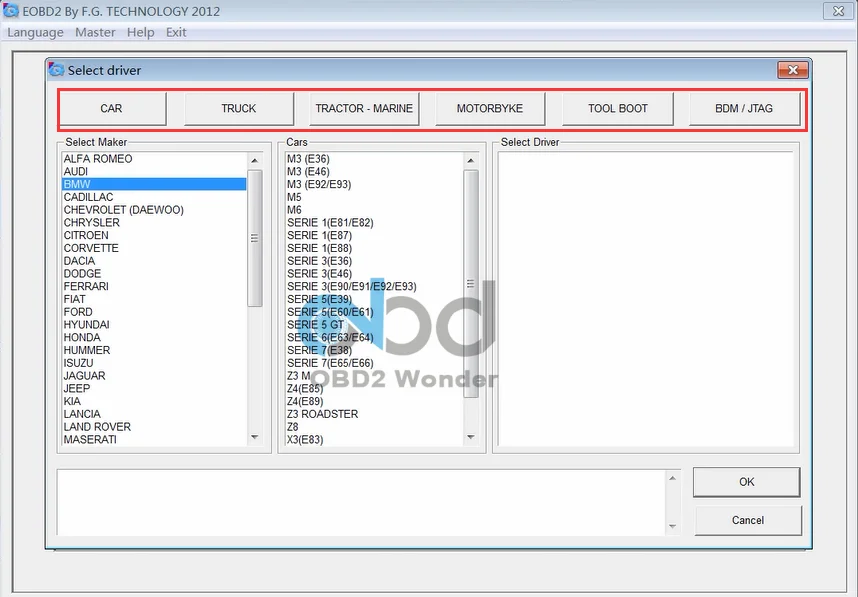Choose M5 in Cars list
858x597 pixels.
click(374, 197)
